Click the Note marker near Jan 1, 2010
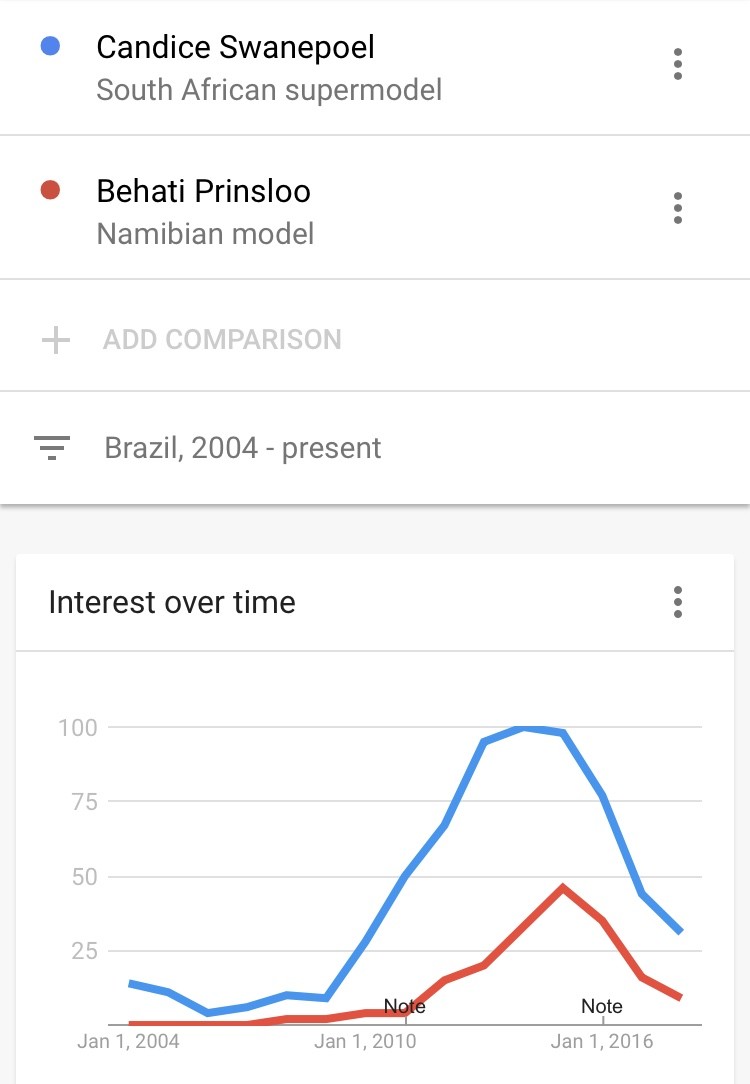The width and height of the screenshot is (750, 1084). [404, 1006]
